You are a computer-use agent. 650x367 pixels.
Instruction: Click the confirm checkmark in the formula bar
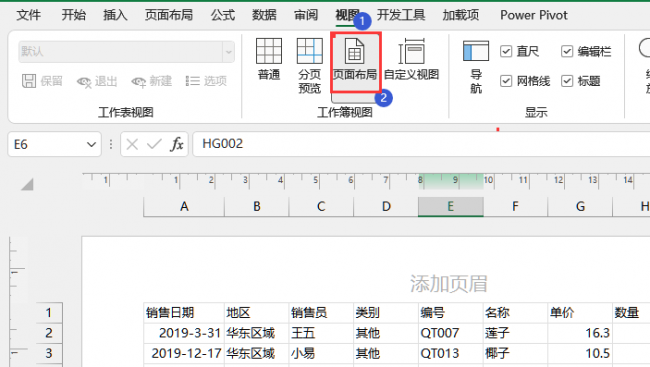point(154,144)
